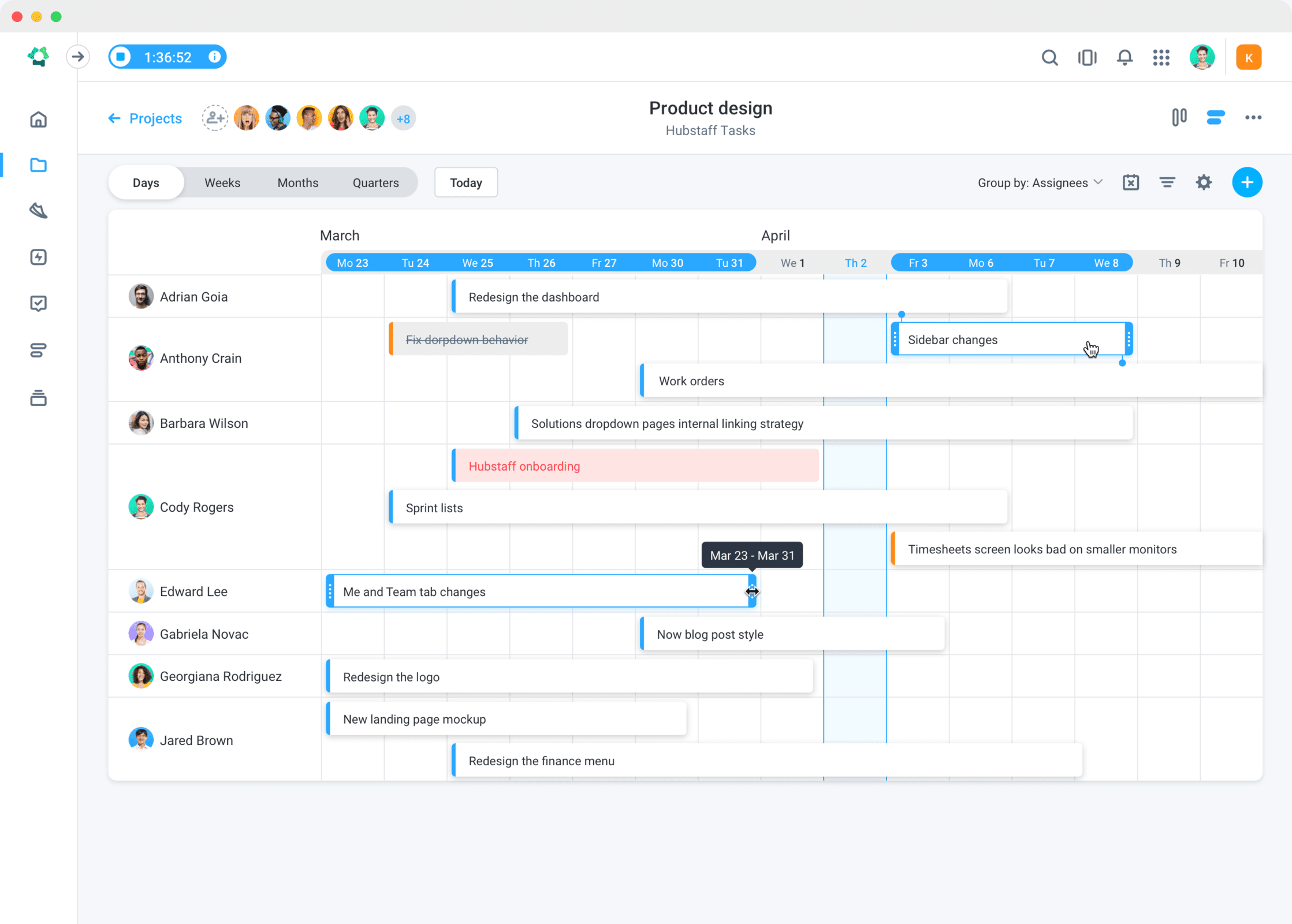The image size is (1292, 924).
Task: Navigate back to Projects list
Action: coord(143,118)
